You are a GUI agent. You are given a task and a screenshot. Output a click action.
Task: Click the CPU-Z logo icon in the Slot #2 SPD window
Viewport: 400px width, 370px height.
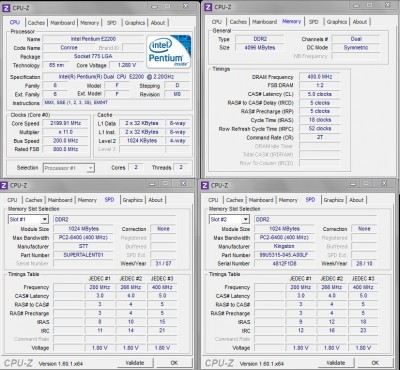(205, 185)
